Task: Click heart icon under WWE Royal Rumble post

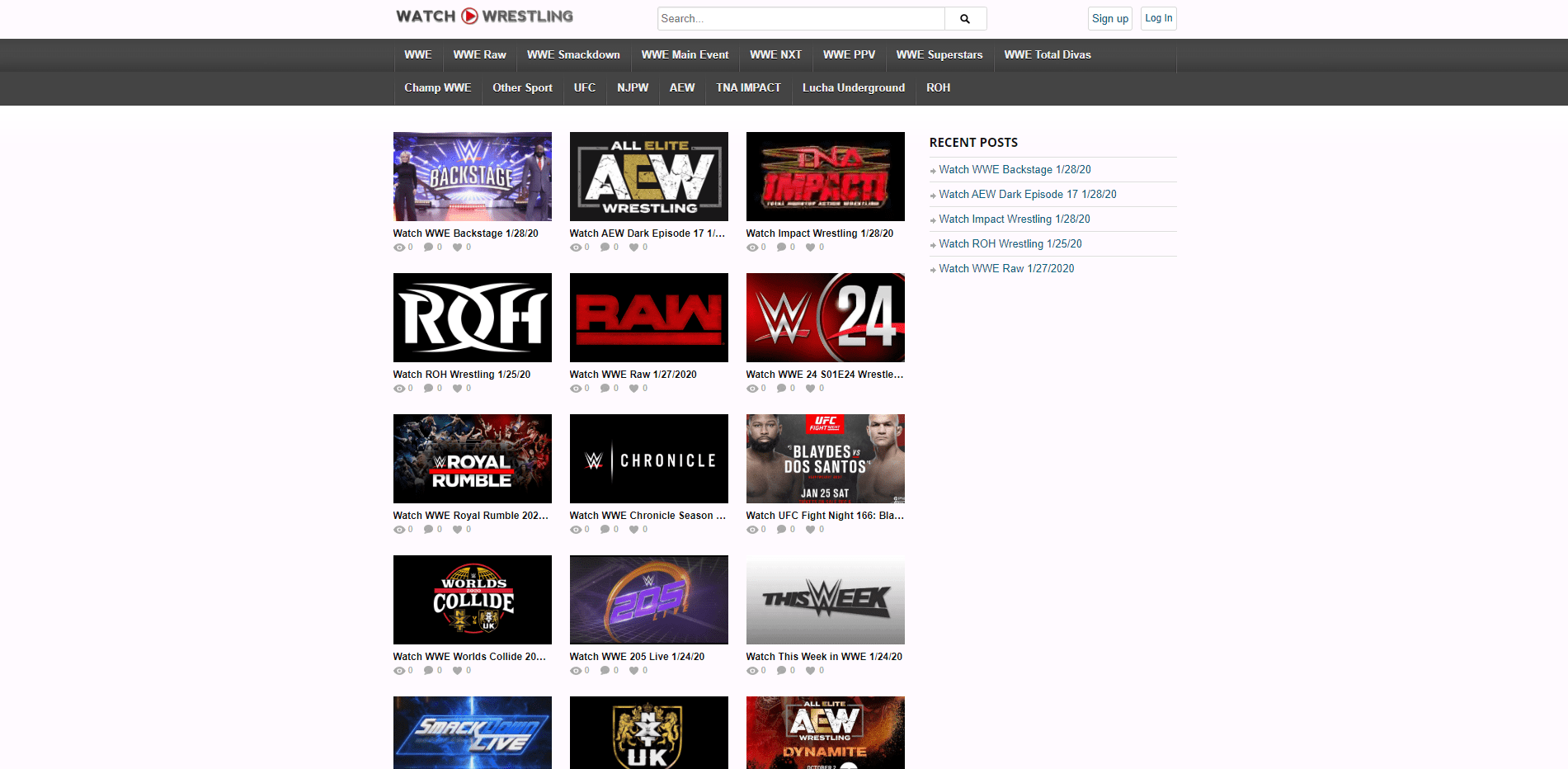Action: [x=458, y=530]
